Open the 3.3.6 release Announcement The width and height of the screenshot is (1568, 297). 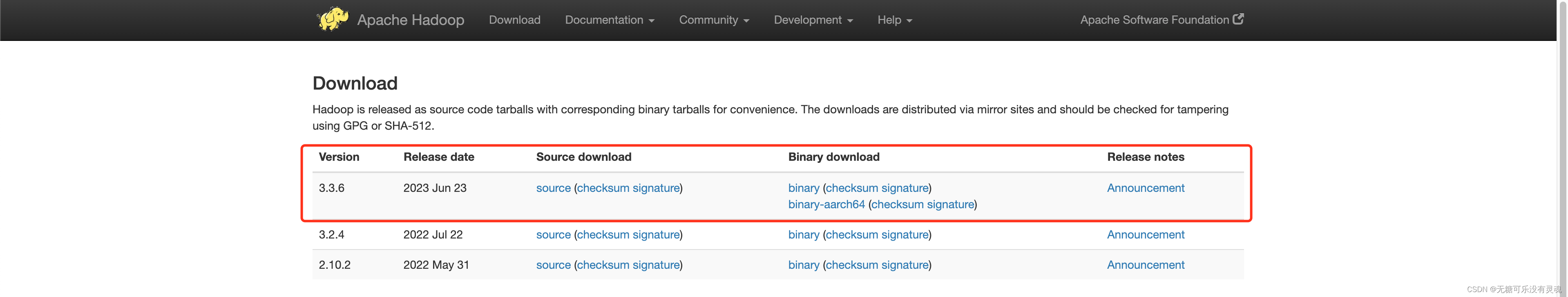[x=1145, y=188]
